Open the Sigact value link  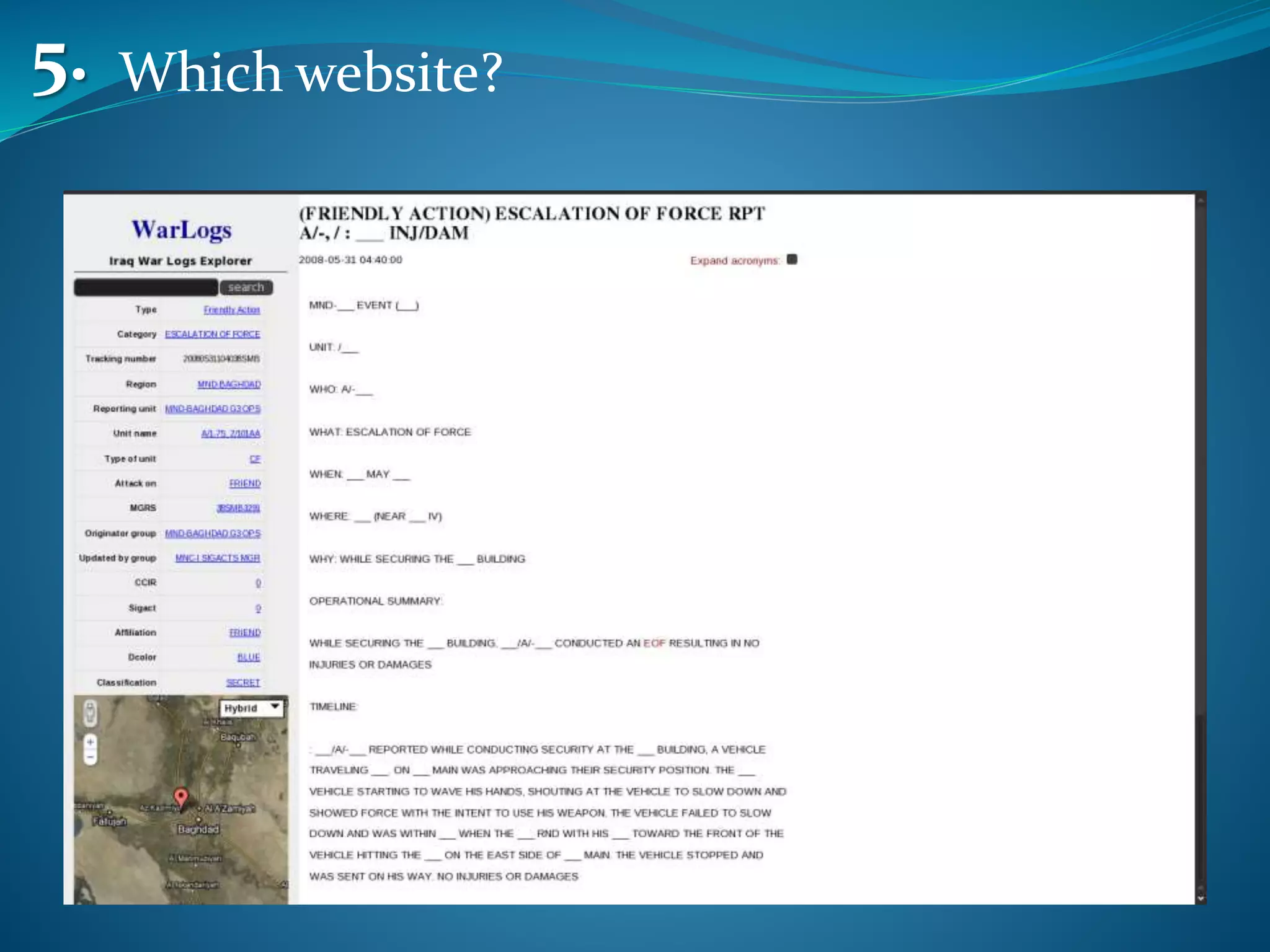coord(259,608)
